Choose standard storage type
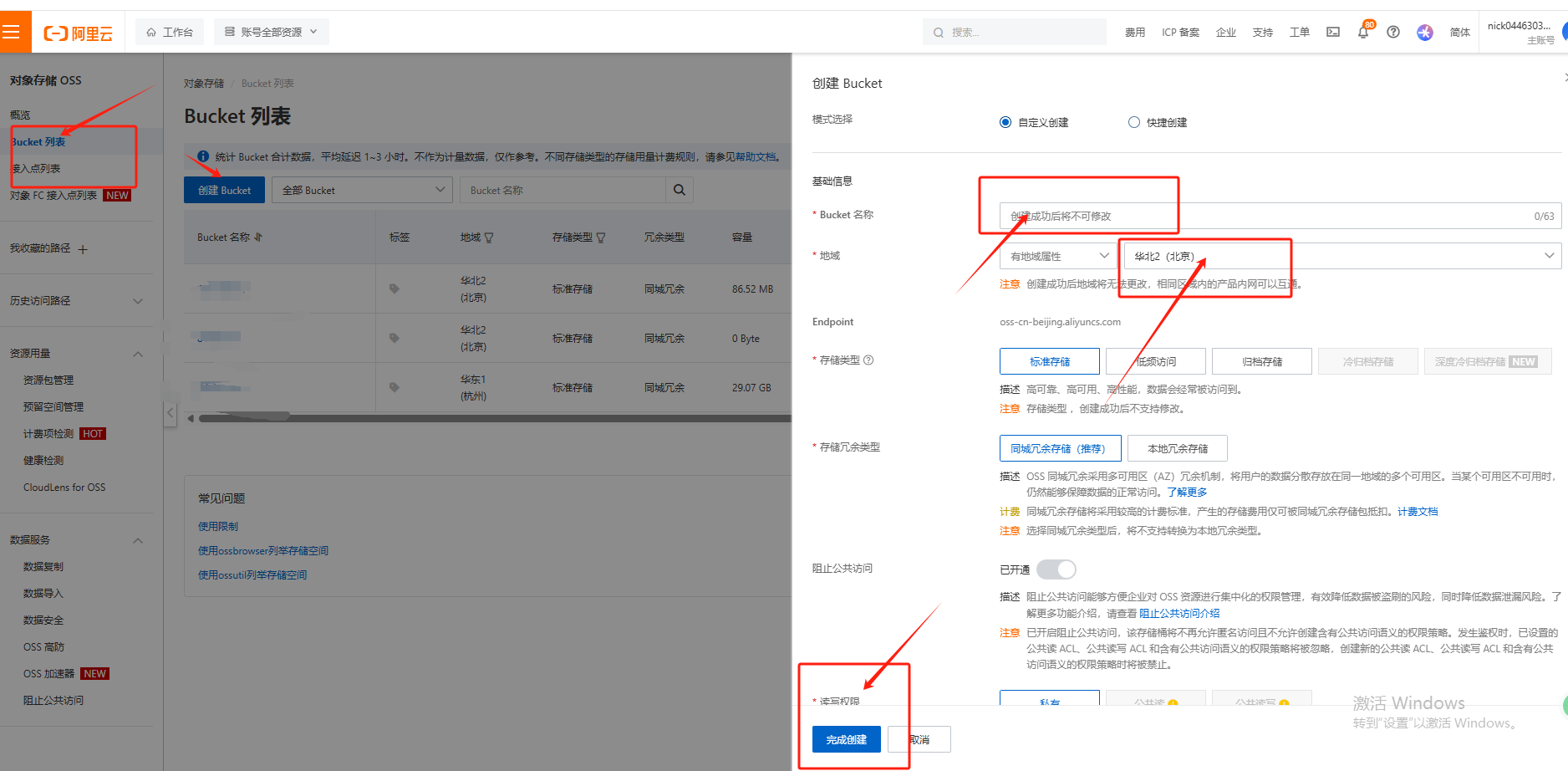 pyautogui.click(x=1050, y=361)
